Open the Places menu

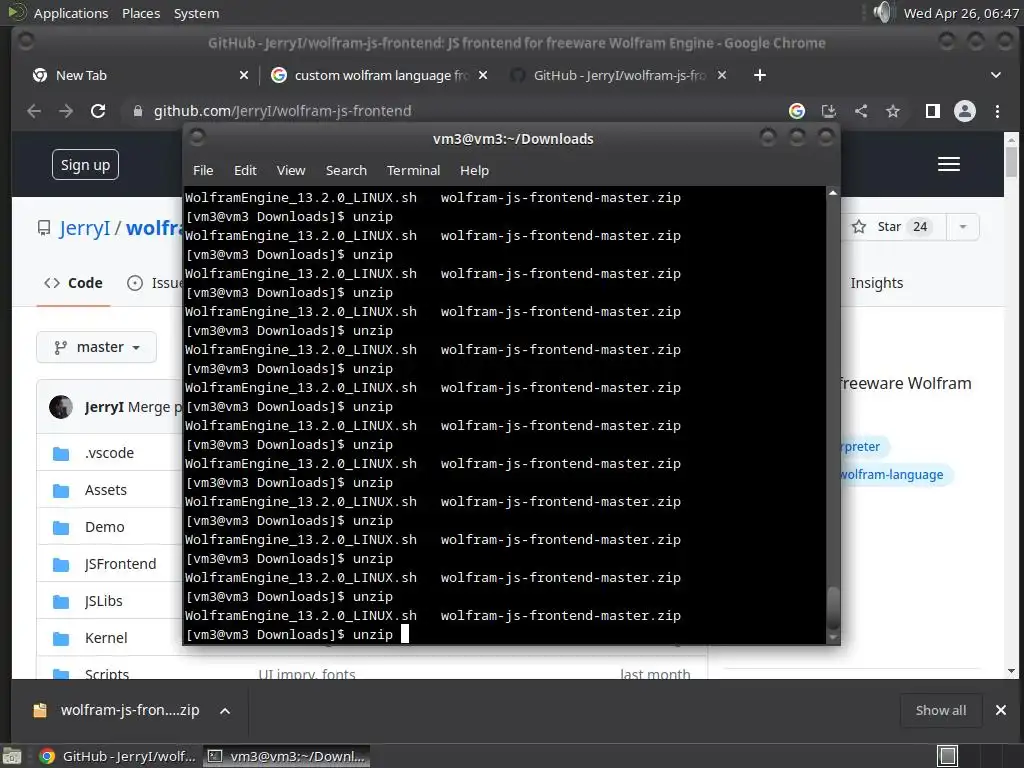click(141, 13)
